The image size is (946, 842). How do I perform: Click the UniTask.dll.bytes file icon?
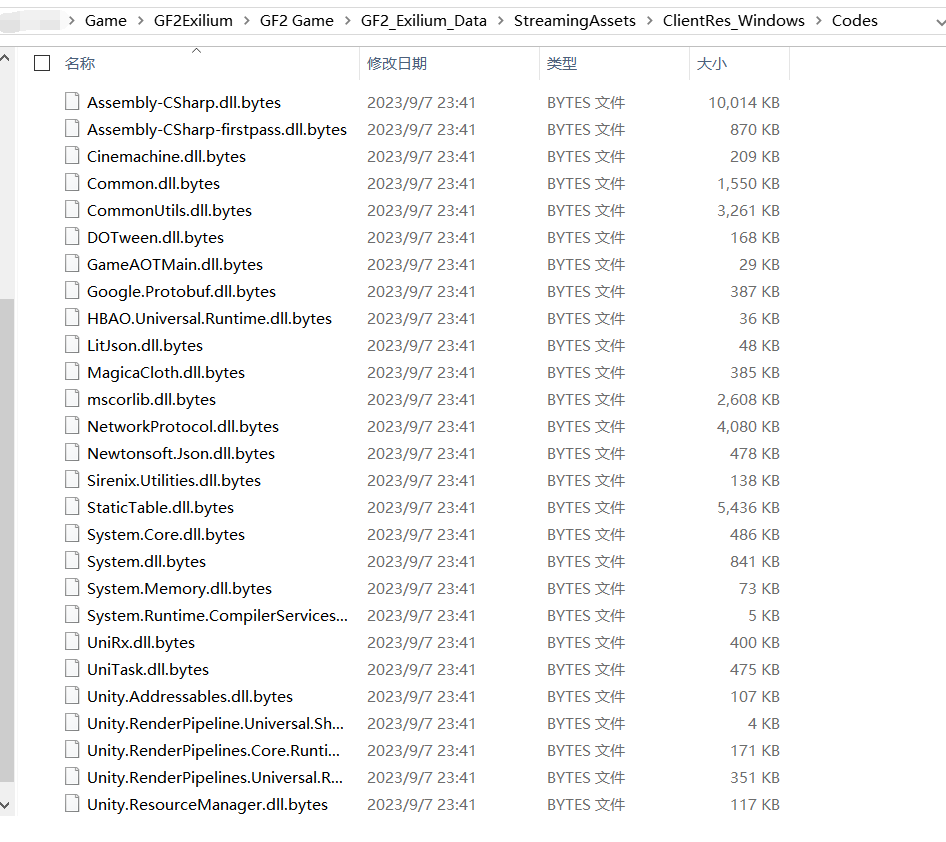point(71,669)
